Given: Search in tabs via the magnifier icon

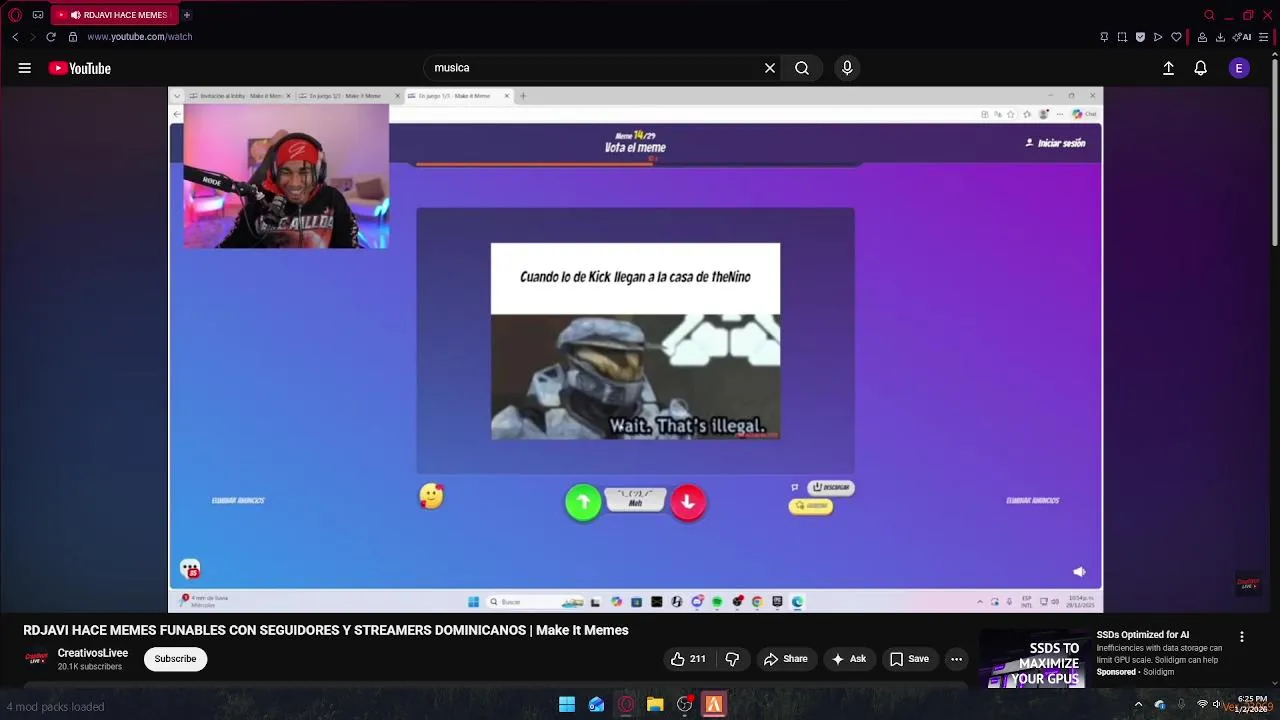Looking at the screenshot, I should (1209, 15).
